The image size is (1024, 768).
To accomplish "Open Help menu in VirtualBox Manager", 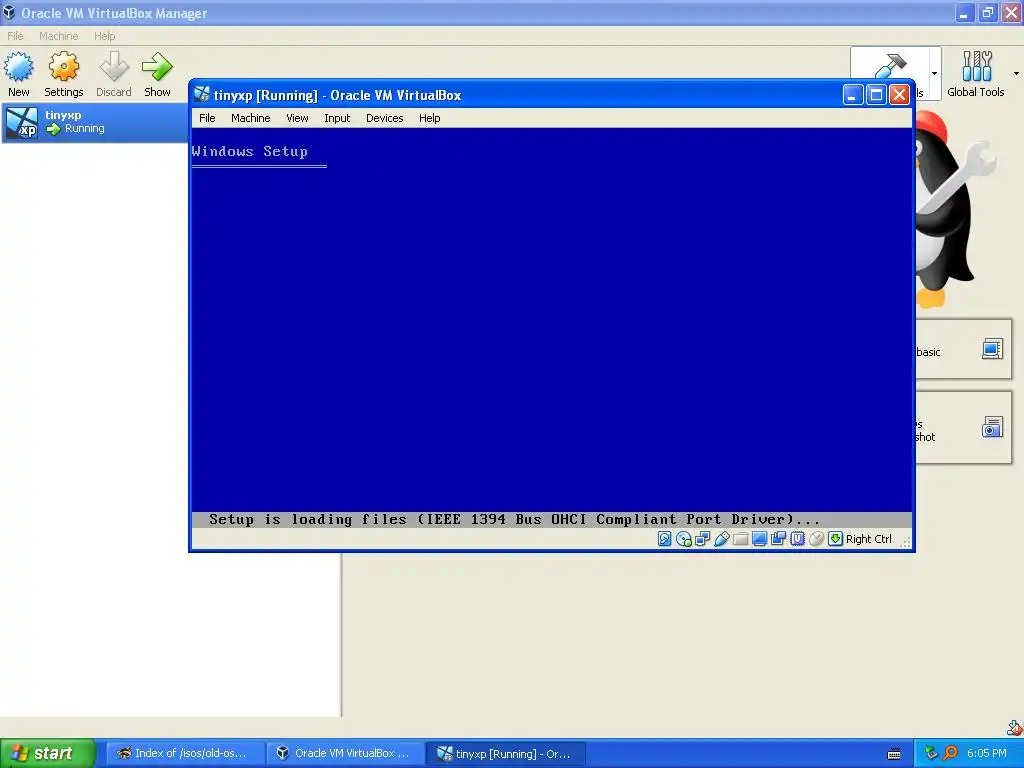I will pos(104,36).
